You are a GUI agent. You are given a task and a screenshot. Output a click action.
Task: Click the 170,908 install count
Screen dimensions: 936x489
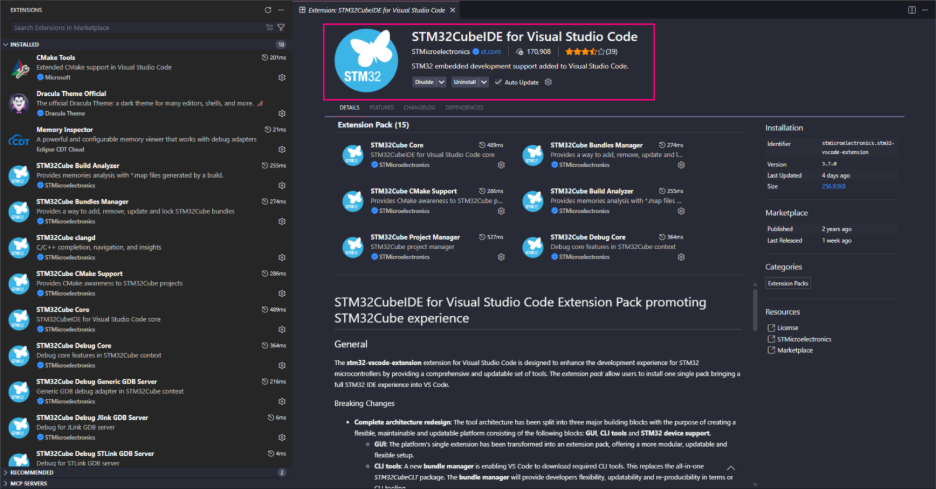pos(533,52)
